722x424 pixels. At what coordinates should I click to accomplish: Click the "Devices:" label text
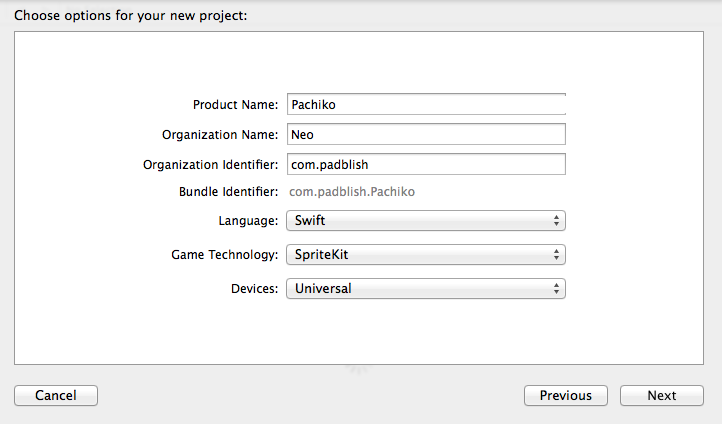click(255, 289)
